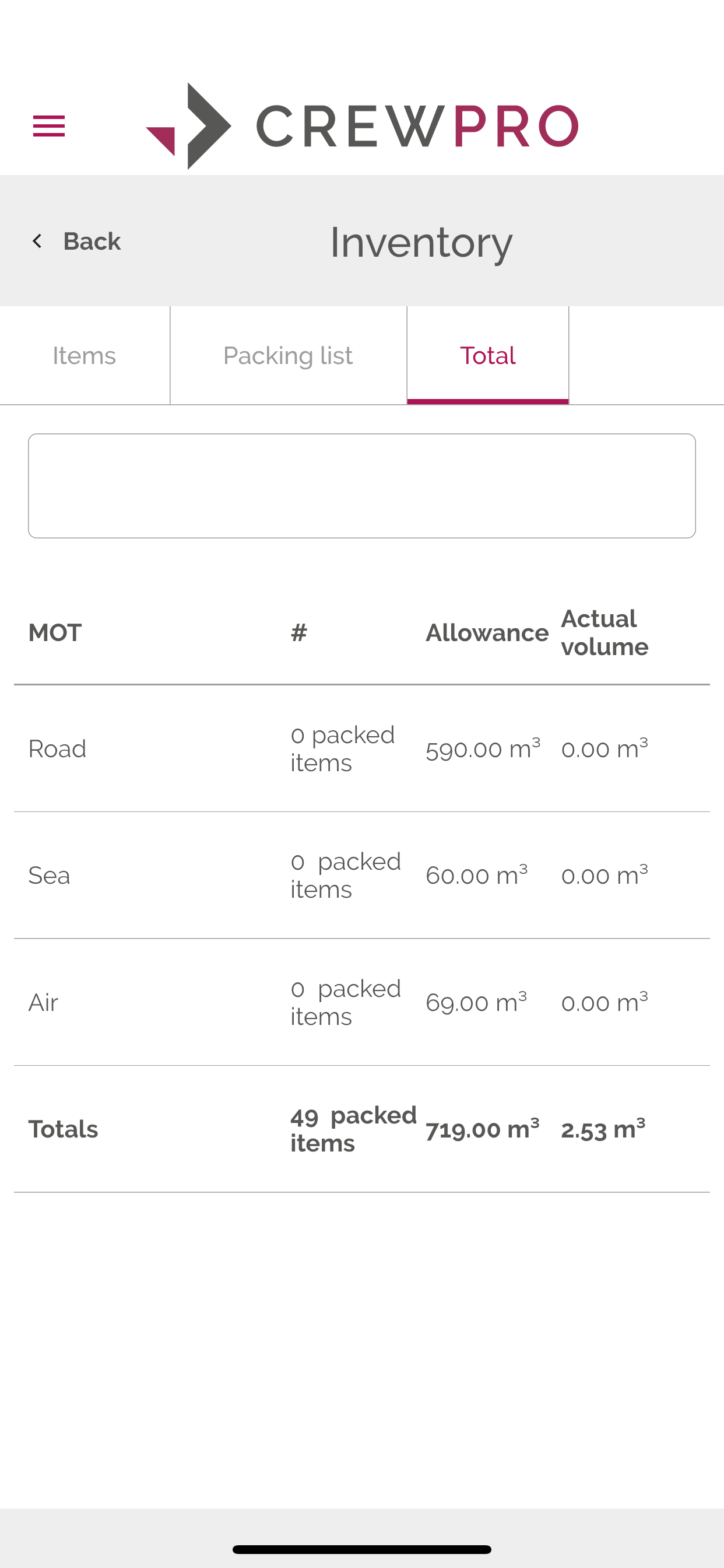Select the Road row label
Image resolution: width=724 pixels, height=1568 pixels.
click(57, 748)
